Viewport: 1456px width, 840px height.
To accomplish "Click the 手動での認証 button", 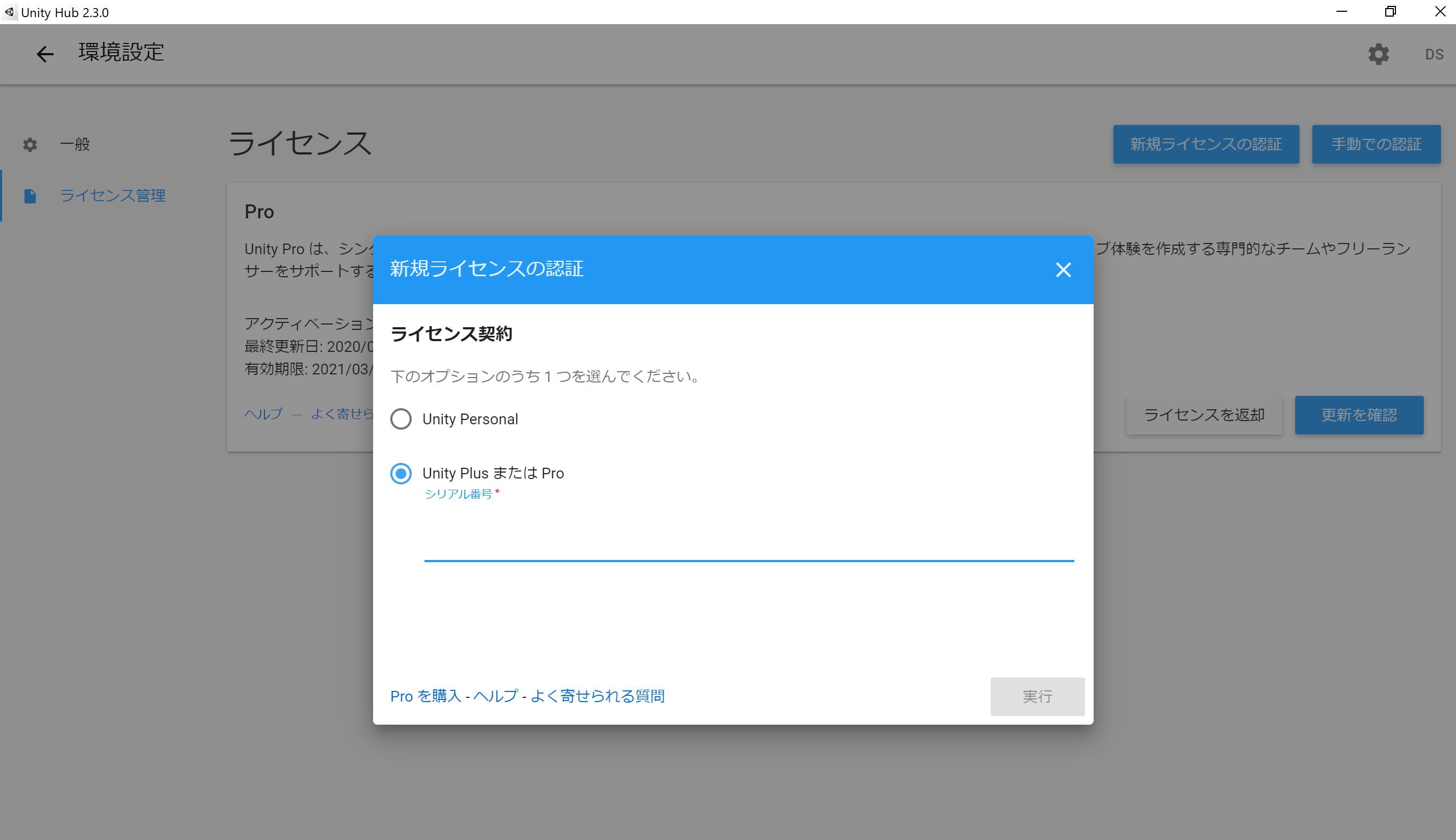I will [1376, 144].
